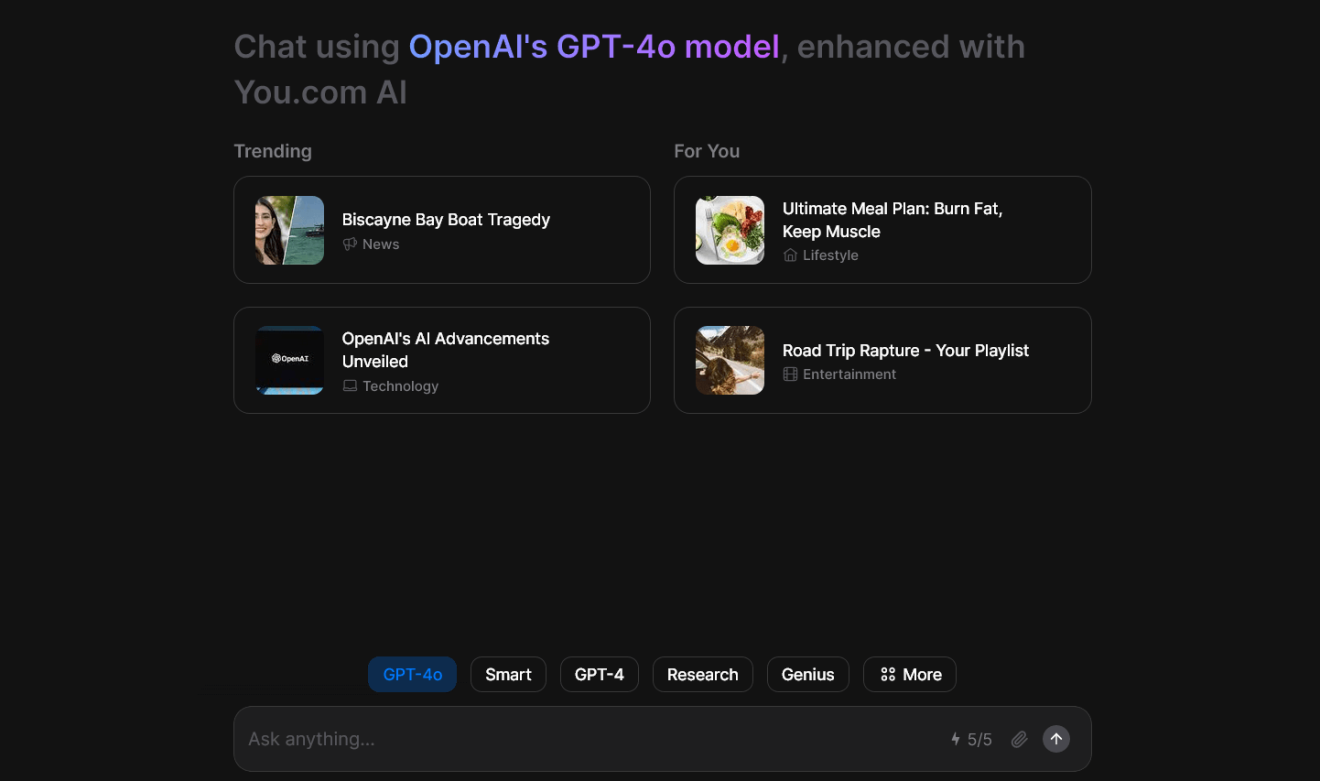Select Genius mode
The height and width of the screenshot is (781, 1320).
[x=807, y=674]
